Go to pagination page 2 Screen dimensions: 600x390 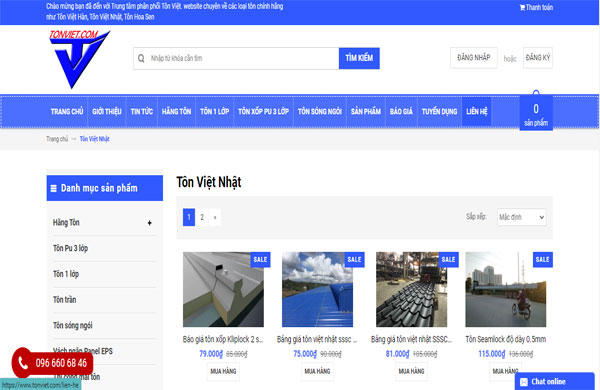tap(202, 217)
